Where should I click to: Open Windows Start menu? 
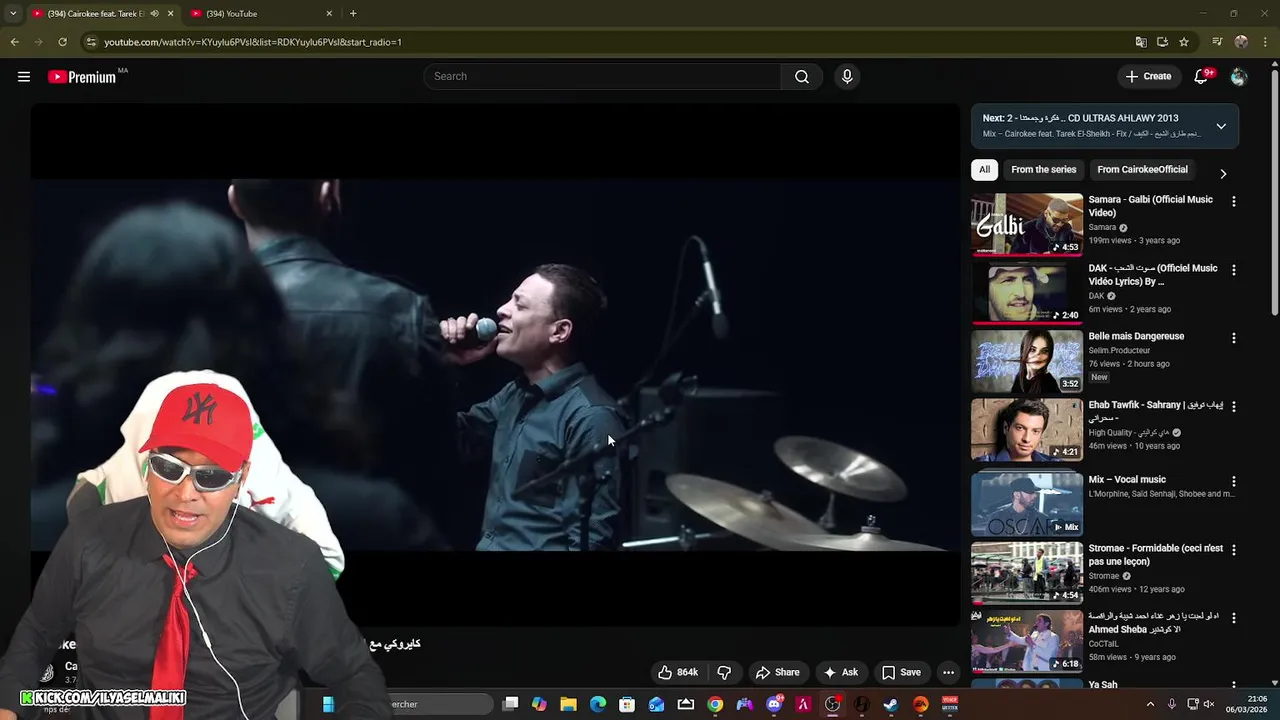(328, 705)
